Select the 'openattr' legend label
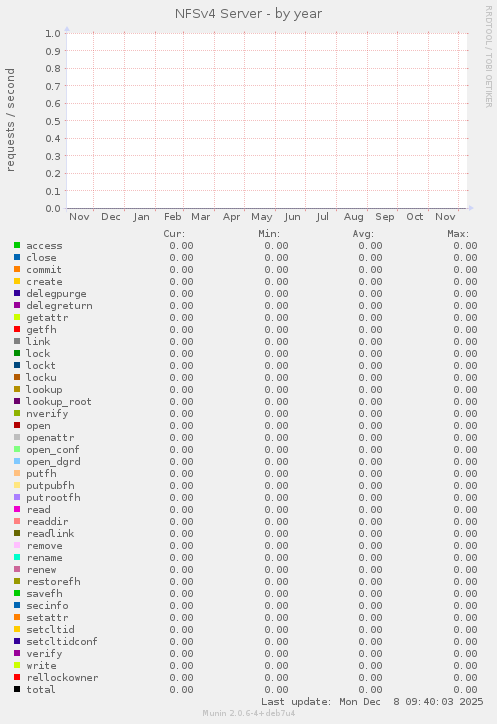This screenshot has width=497, height=724. tap(50, 438)
